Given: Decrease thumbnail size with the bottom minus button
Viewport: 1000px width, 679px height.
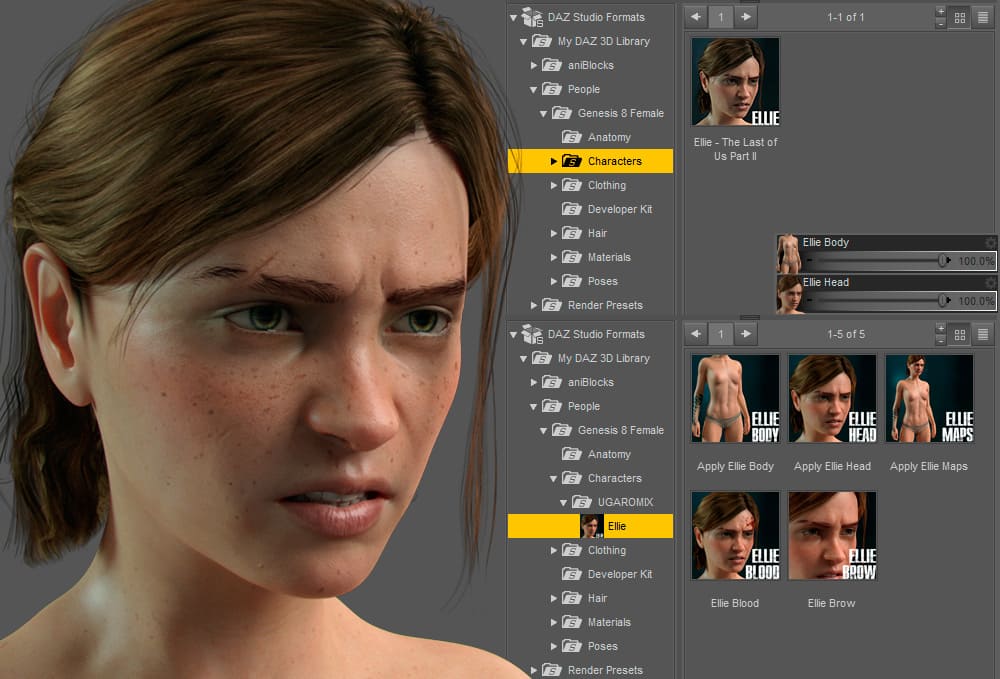Looking at the screenshot, I should pos(941,340).
